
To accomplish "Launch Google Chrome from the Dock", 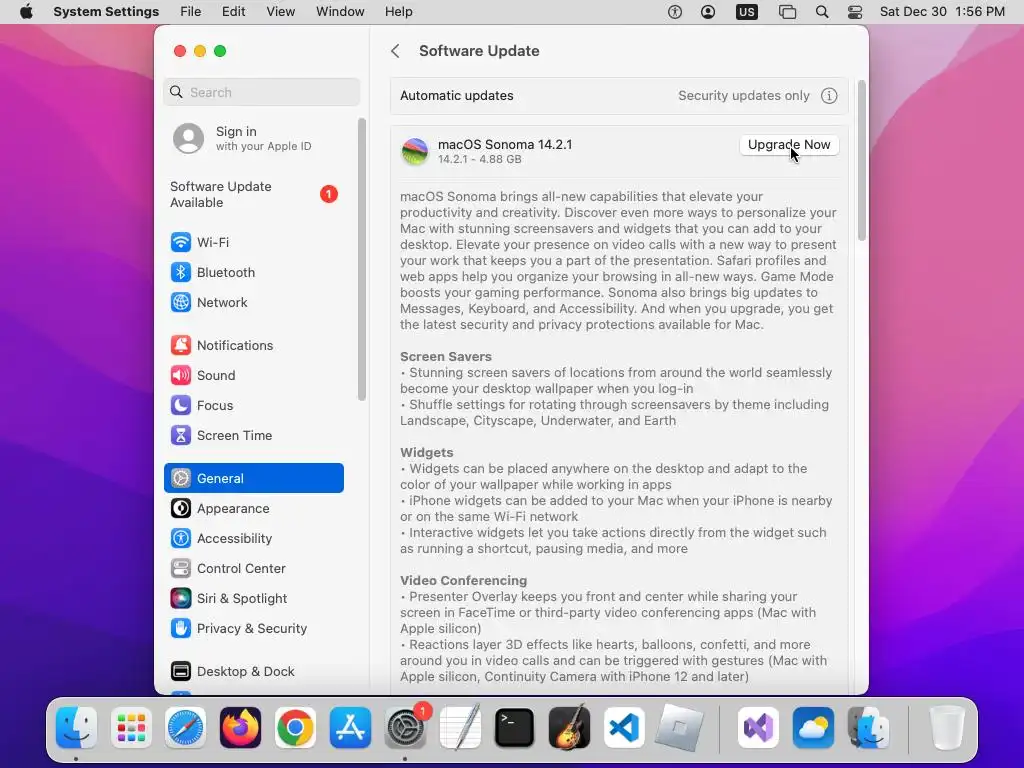I will coord(295,728).
